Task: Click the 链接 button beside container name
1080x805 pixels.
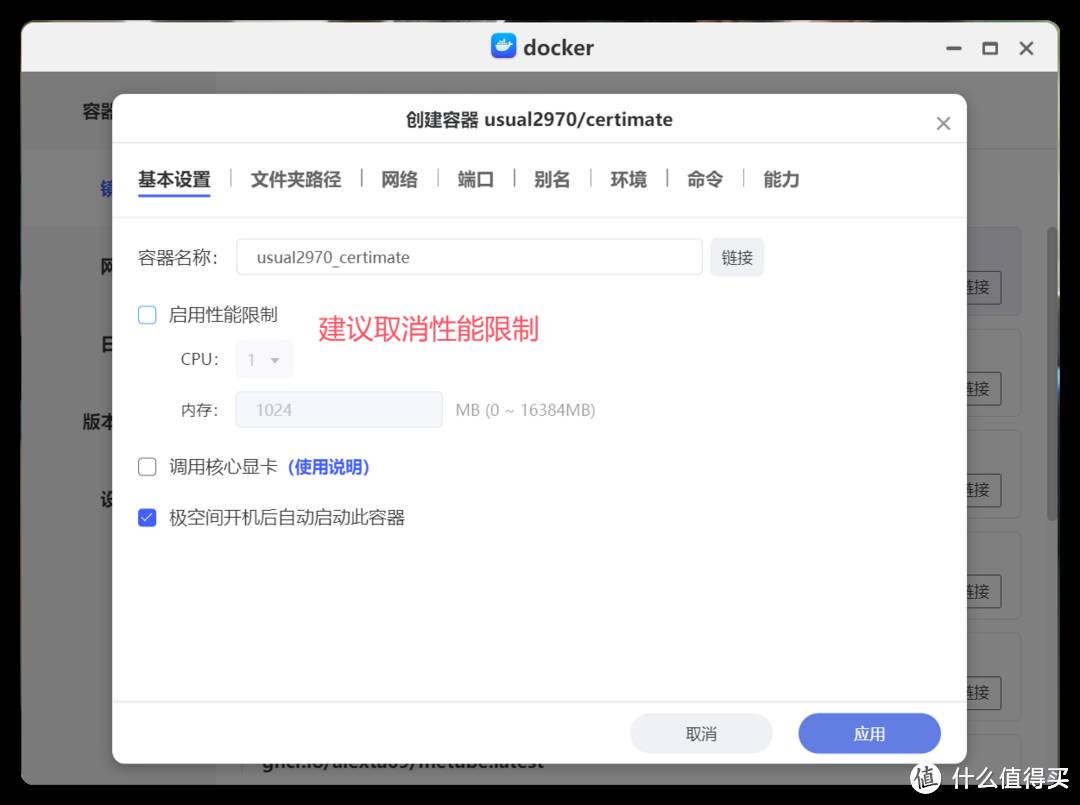Action: coord(737,258)
